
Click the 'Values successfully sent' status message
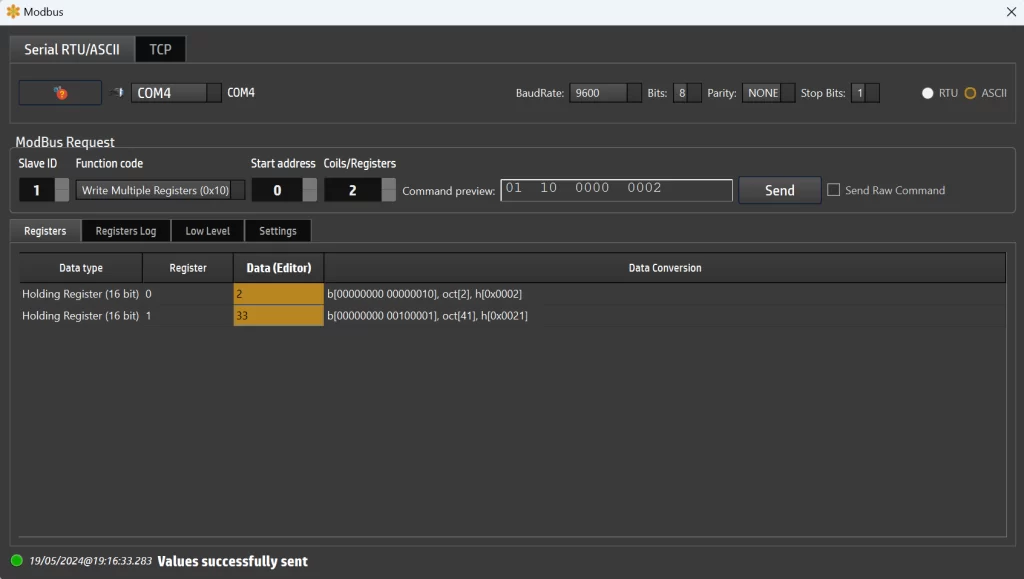tap(232, 561)
